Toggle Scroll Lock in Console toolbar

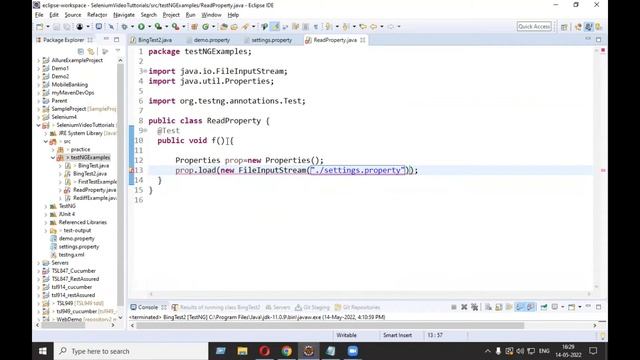[x=499, y=307]
